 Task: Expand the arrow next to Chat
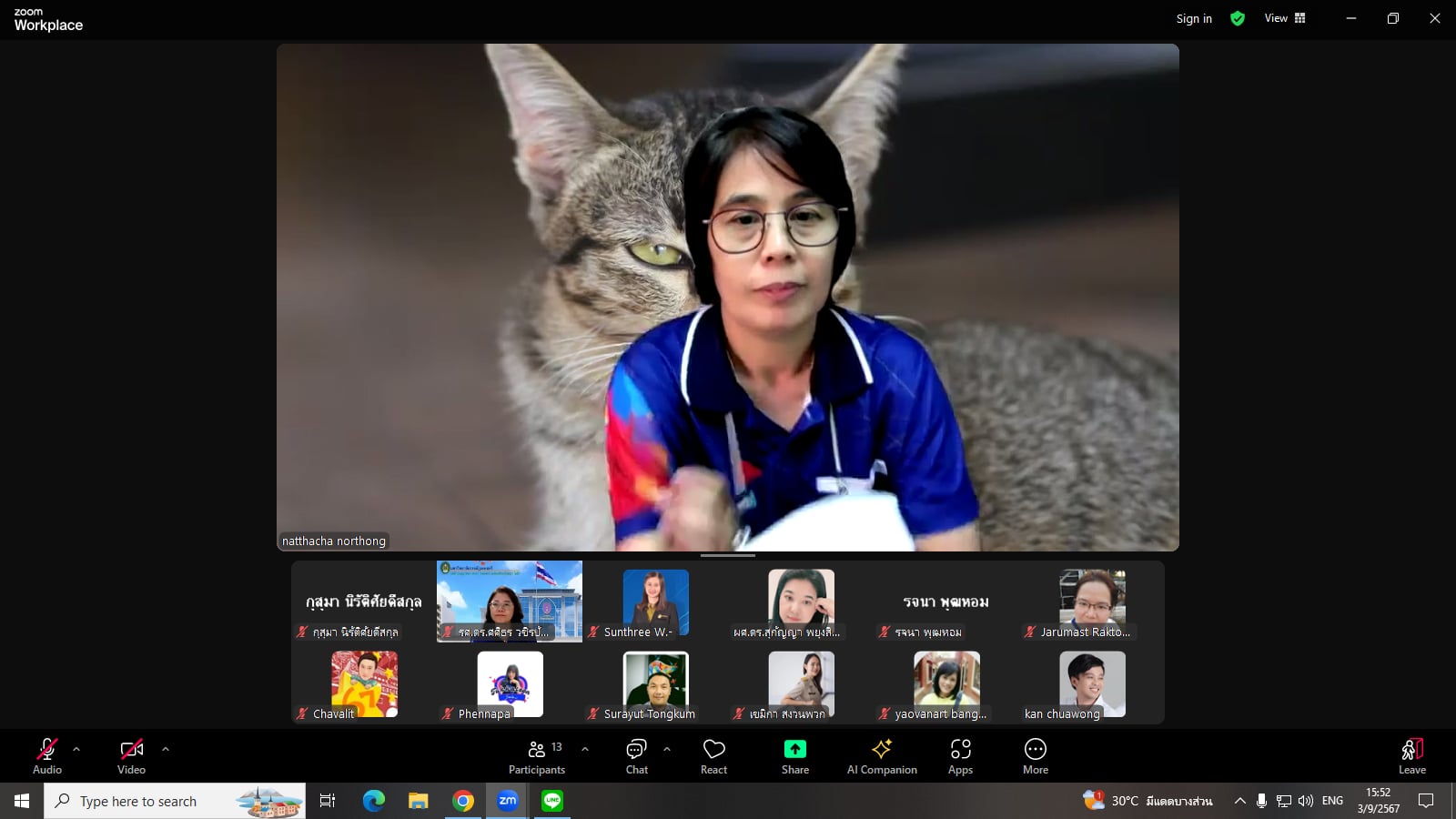[x=667, y=749]
